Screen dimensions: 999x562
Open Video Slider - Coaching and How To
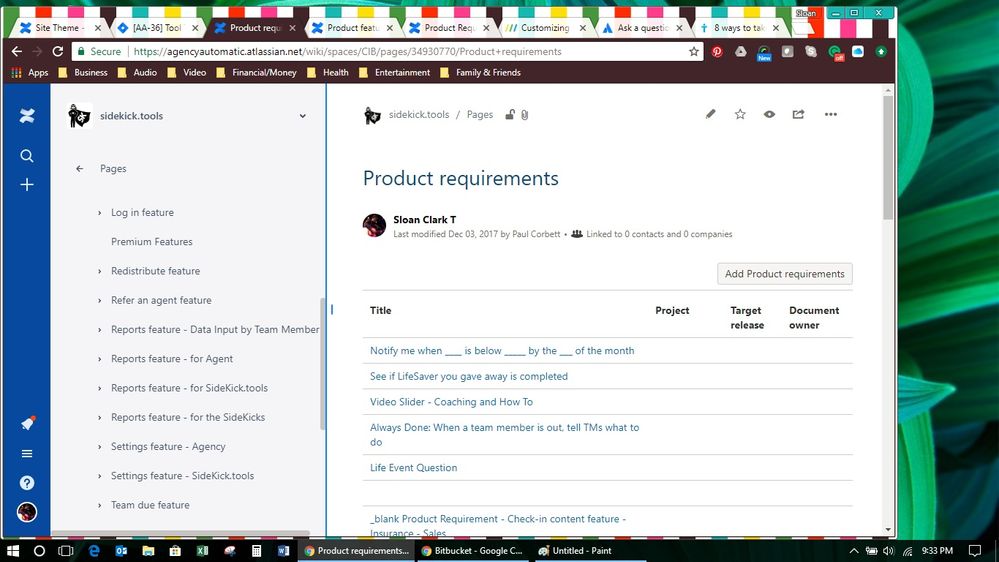(451, 402)
